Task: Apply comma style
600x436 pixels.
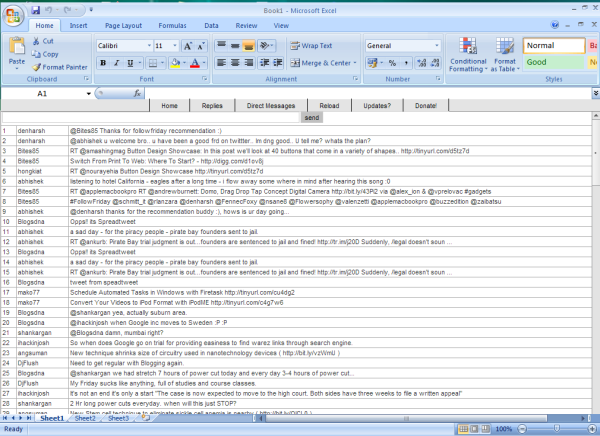Action: 406,63
